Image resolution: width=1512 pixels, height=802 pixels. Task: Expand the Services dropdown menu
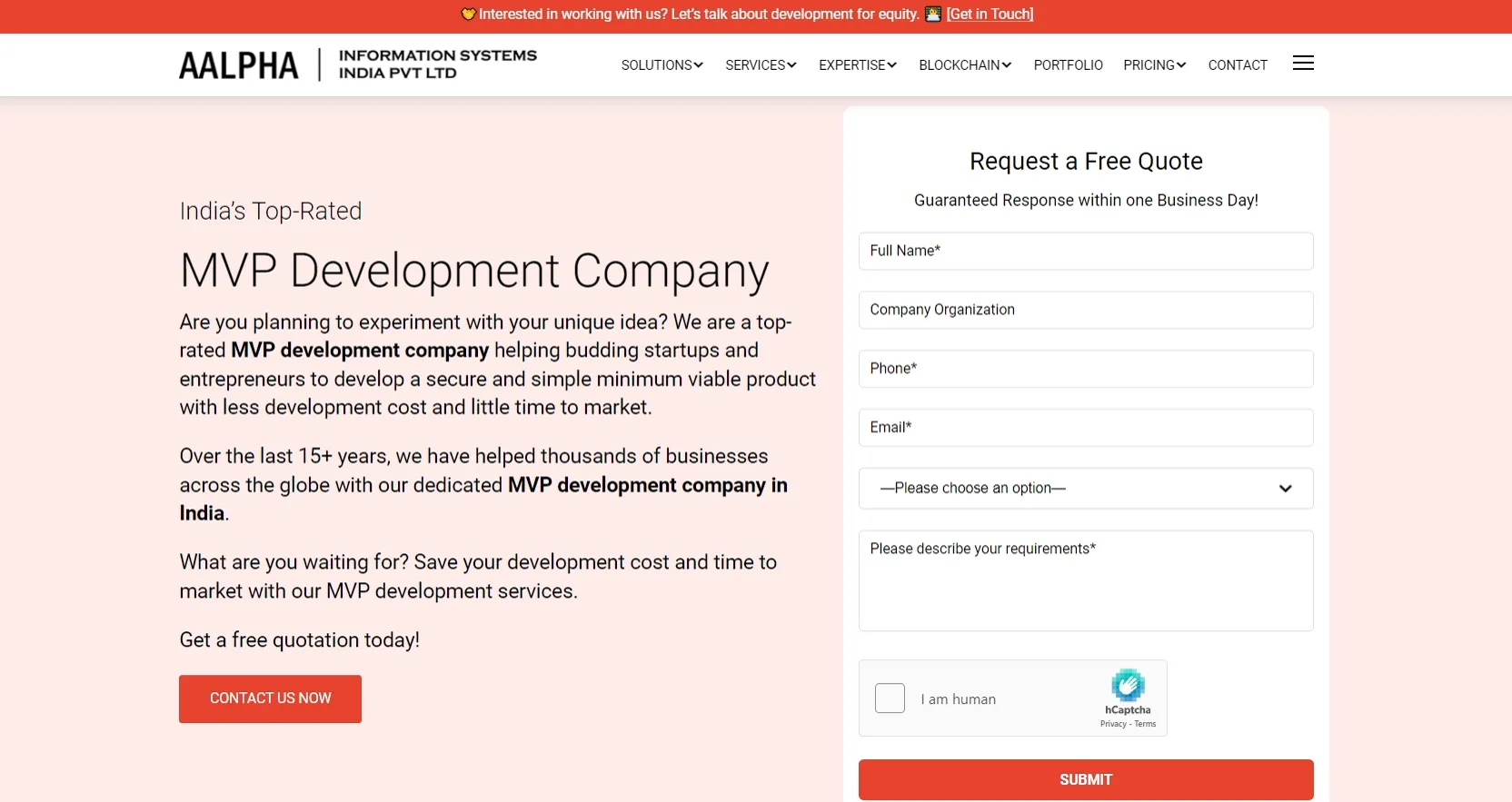tap(761, 65)
